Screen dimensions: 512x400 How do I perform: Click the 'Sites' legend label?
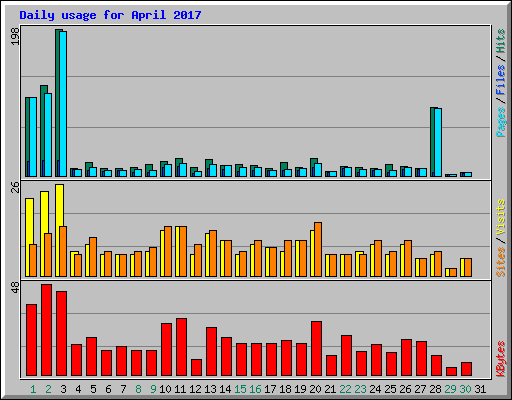tap(500, 262)
